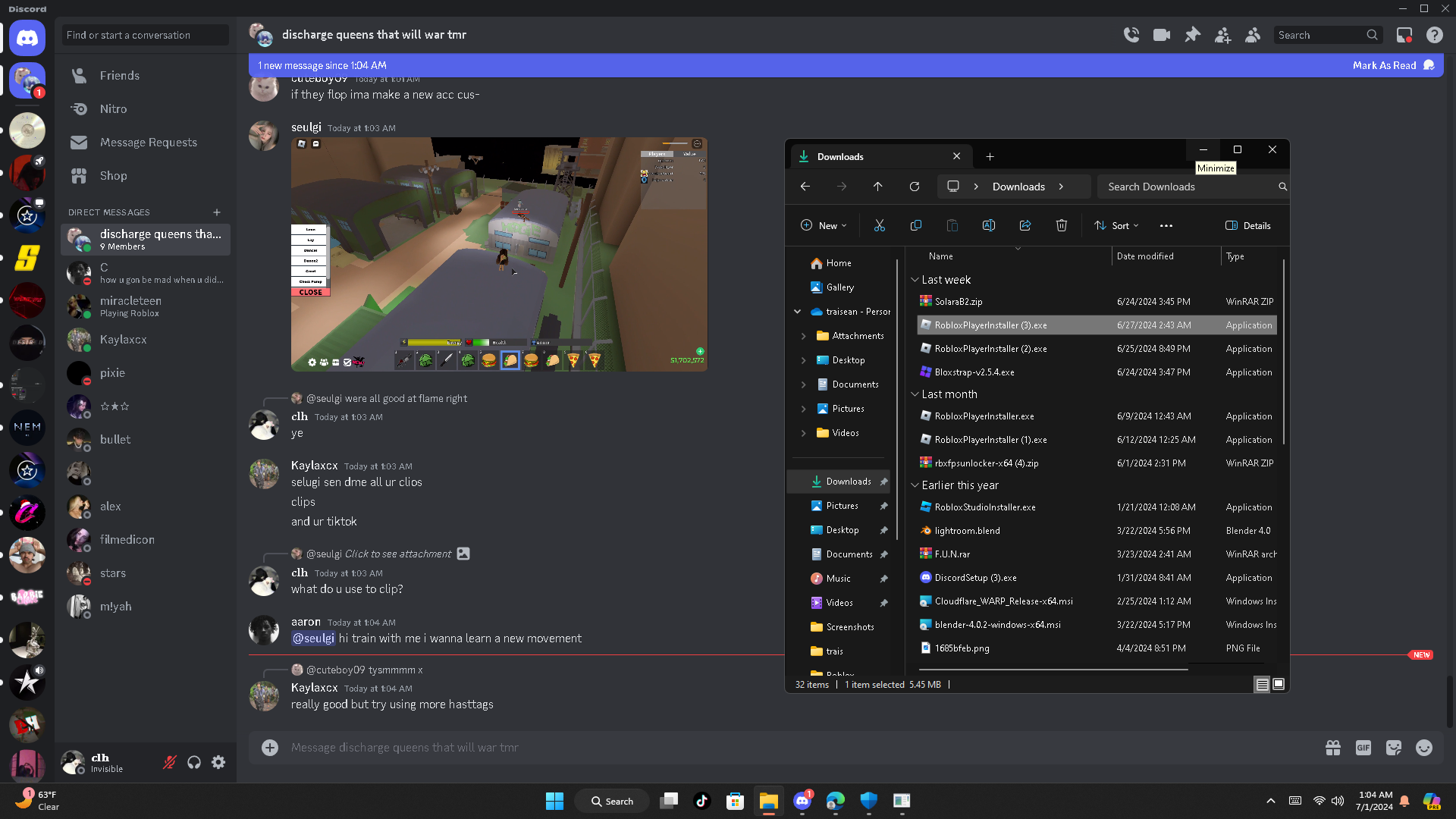Collapse the Last week group
Image resolution: width=1456 pixels, height=819 pixels.
tap(915, 280)
